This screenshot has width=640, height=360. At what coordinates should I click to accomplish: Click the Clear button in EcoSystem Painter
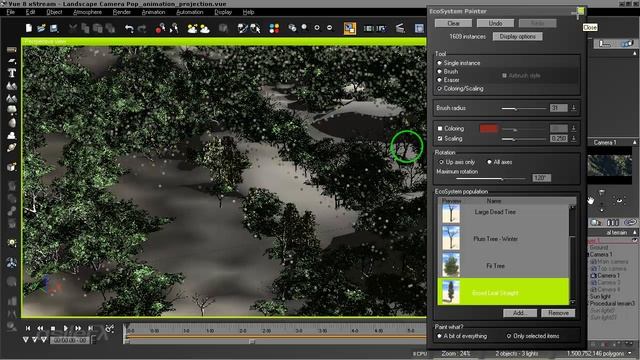(453, 23)
